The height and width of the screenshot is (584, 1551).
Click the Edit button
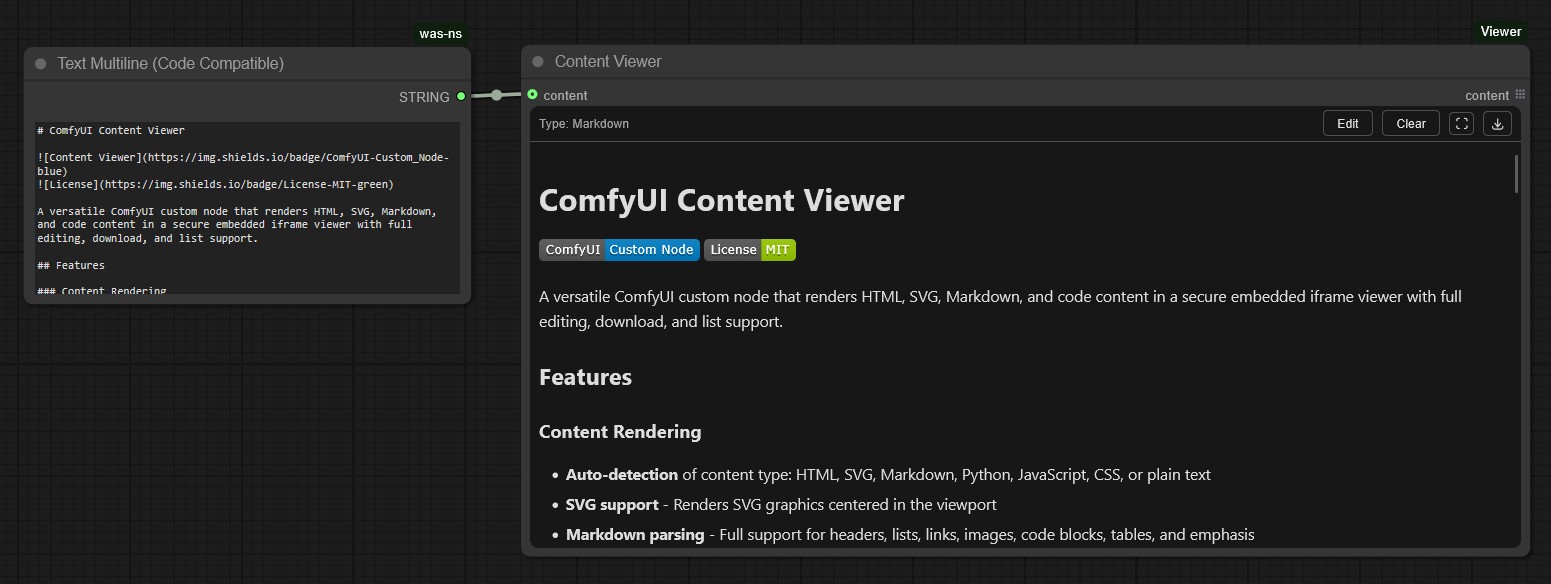click(1347, 124)
